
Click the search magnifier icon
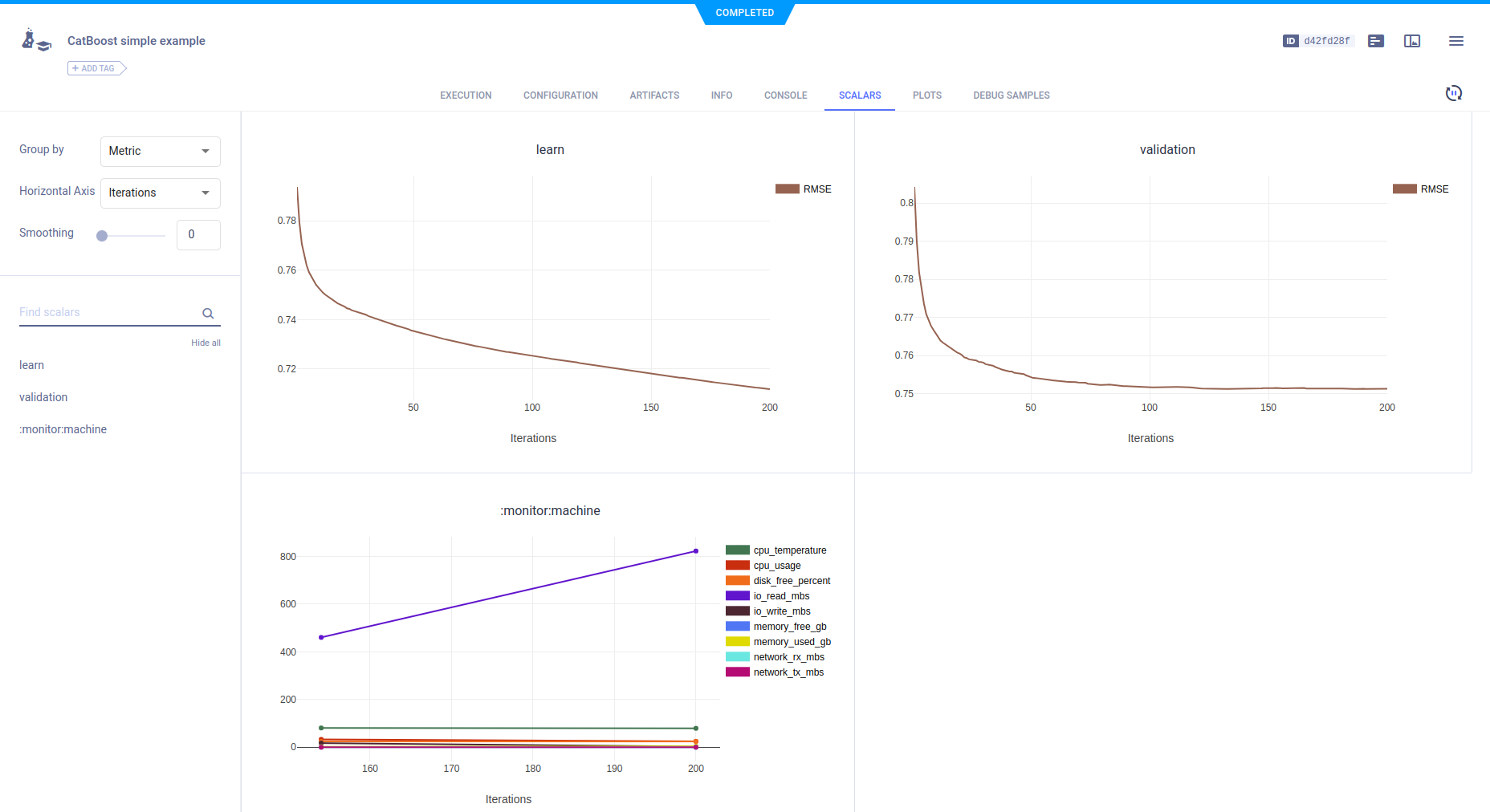click(x=208, y=314)
